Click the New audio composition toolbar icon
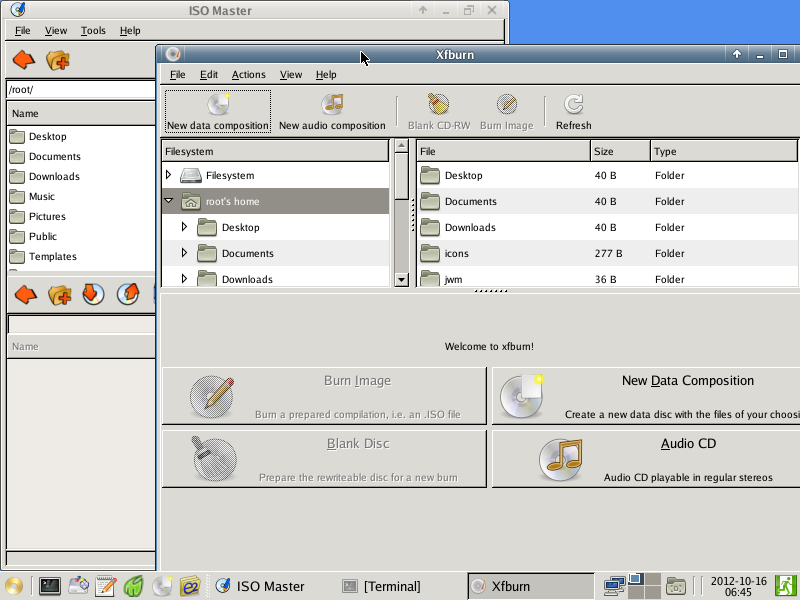The height and width of the screenshot is (600, 800). tap(332, 111)
